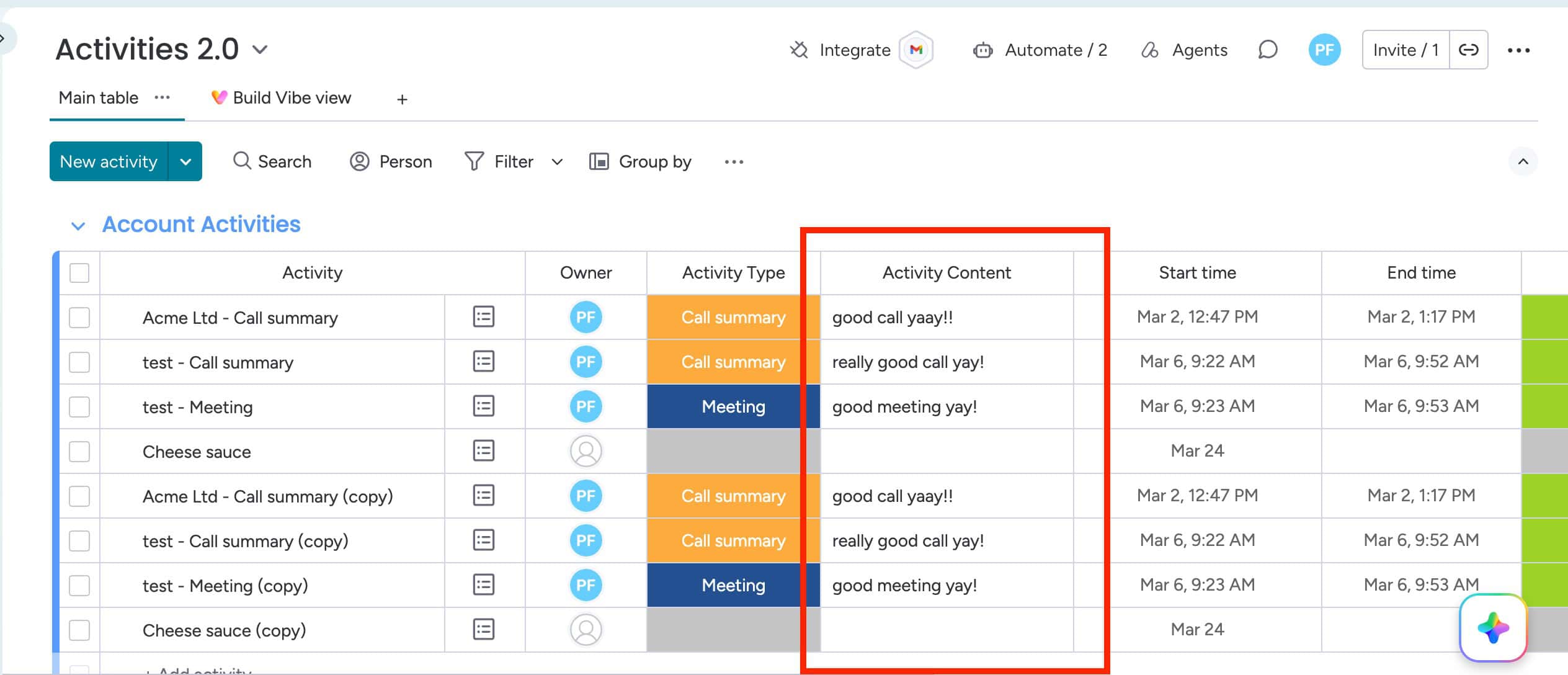Click the Invite / 1 button
The height and width of the screenshot is (675, 1568).
point(1405,50)
